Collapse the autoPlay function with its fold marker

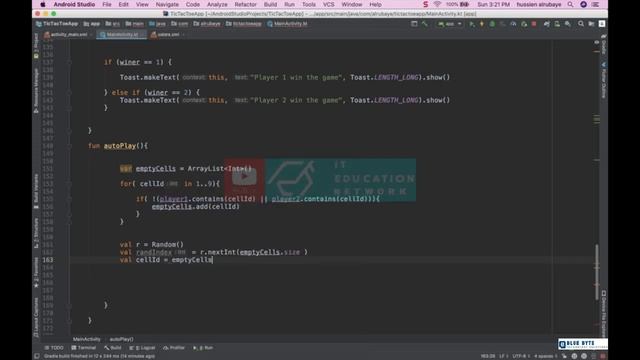[x=69, y=146]
